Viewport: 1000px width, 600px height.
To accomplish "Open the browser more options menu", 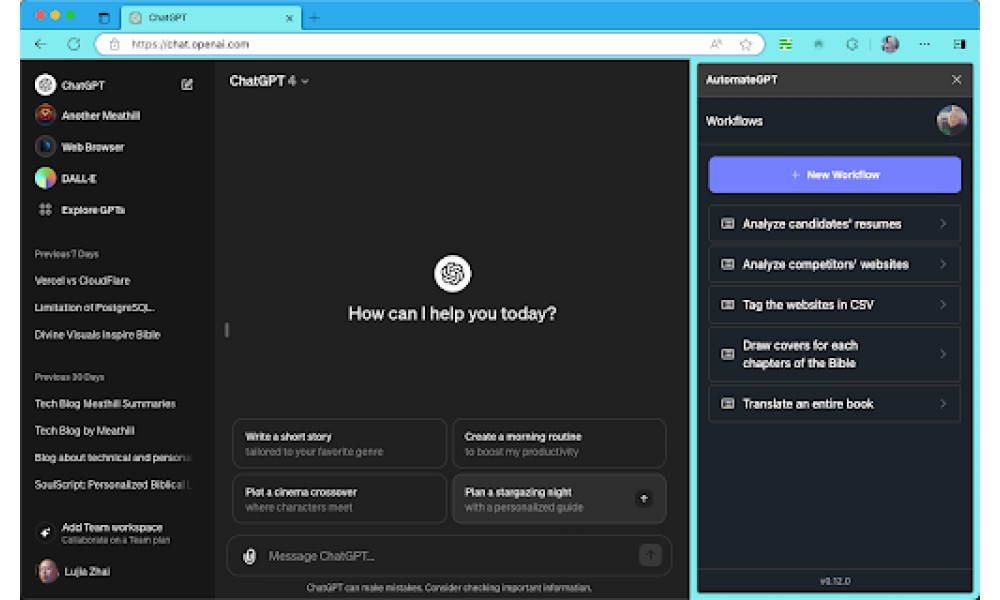I will pos(924,44).
